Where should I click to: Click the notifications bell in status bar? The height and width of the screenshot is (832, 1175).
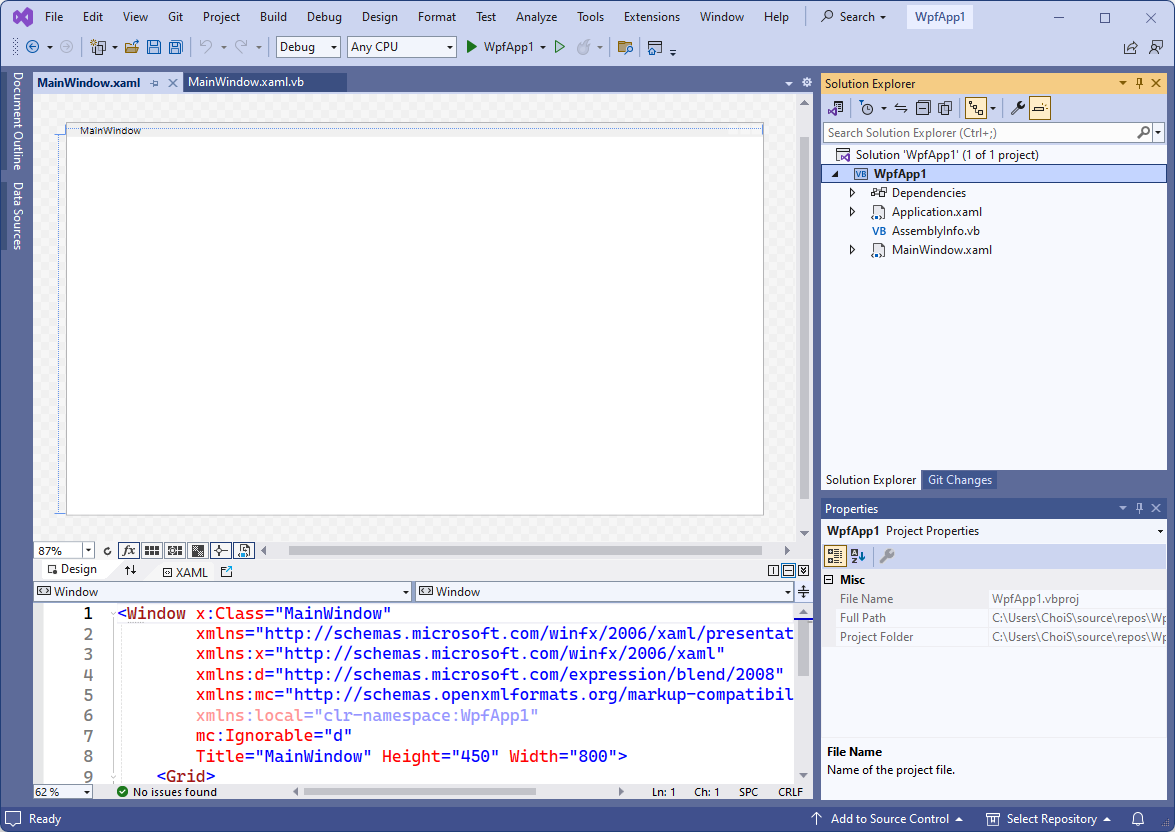[1138, 819]
